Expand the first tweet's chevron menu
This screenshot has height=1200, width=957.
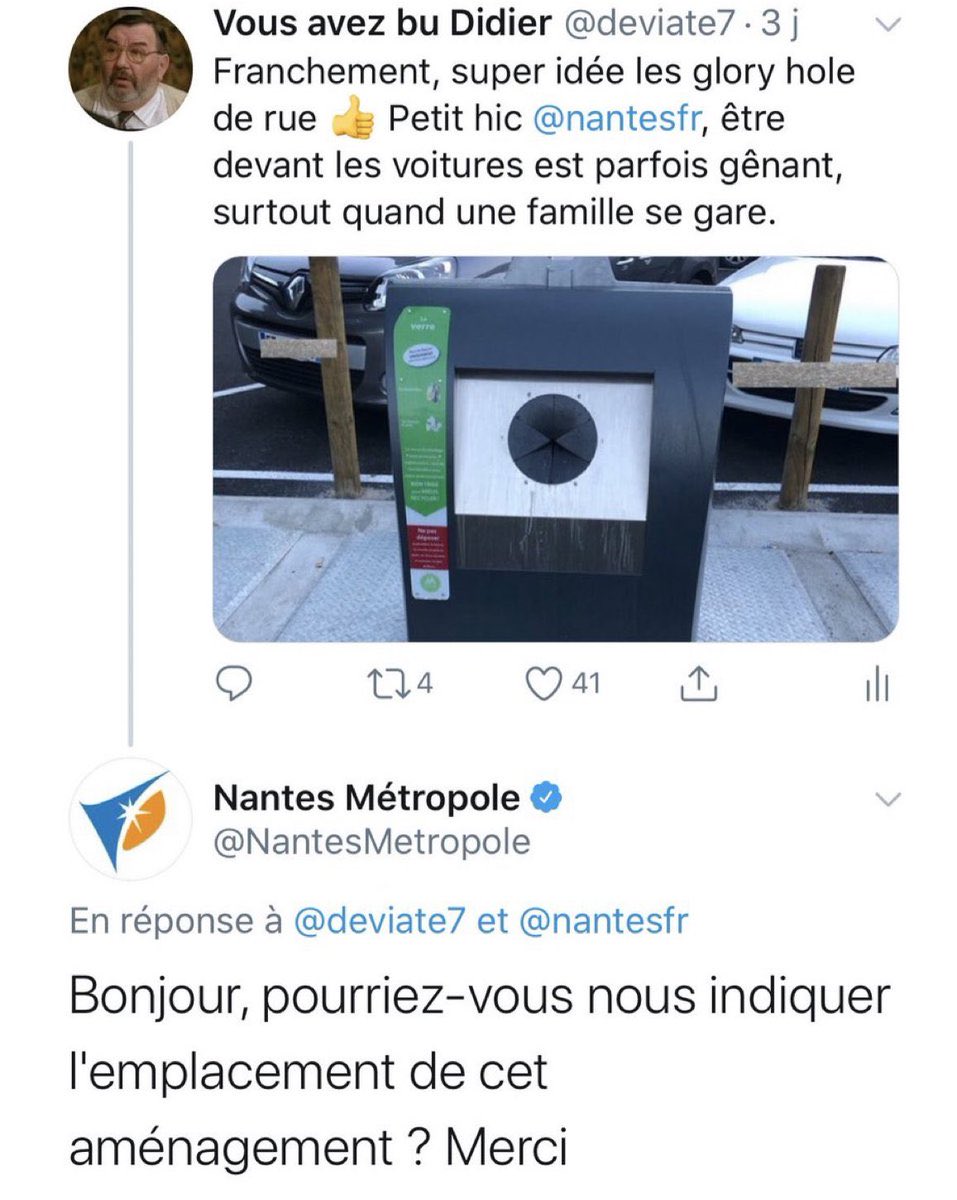(x=886, y=25)
